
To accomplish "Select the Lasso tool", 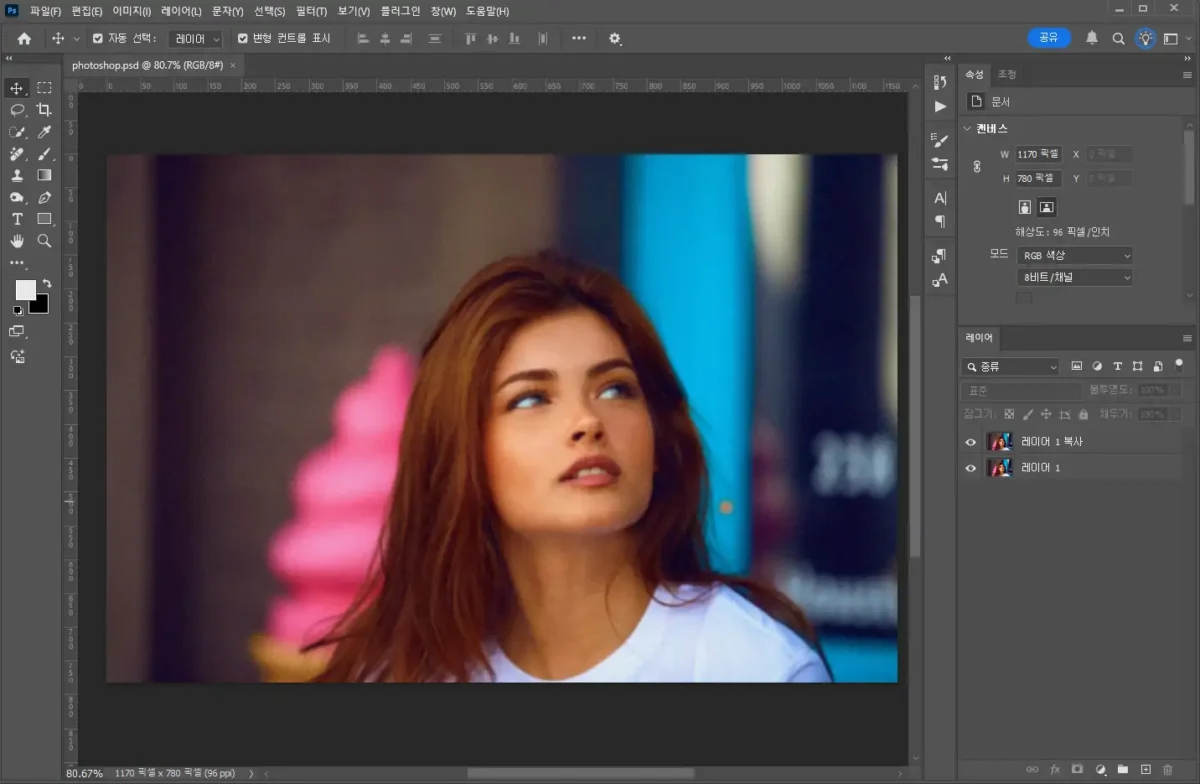I will pyautogui.click(x=19, y=112).
